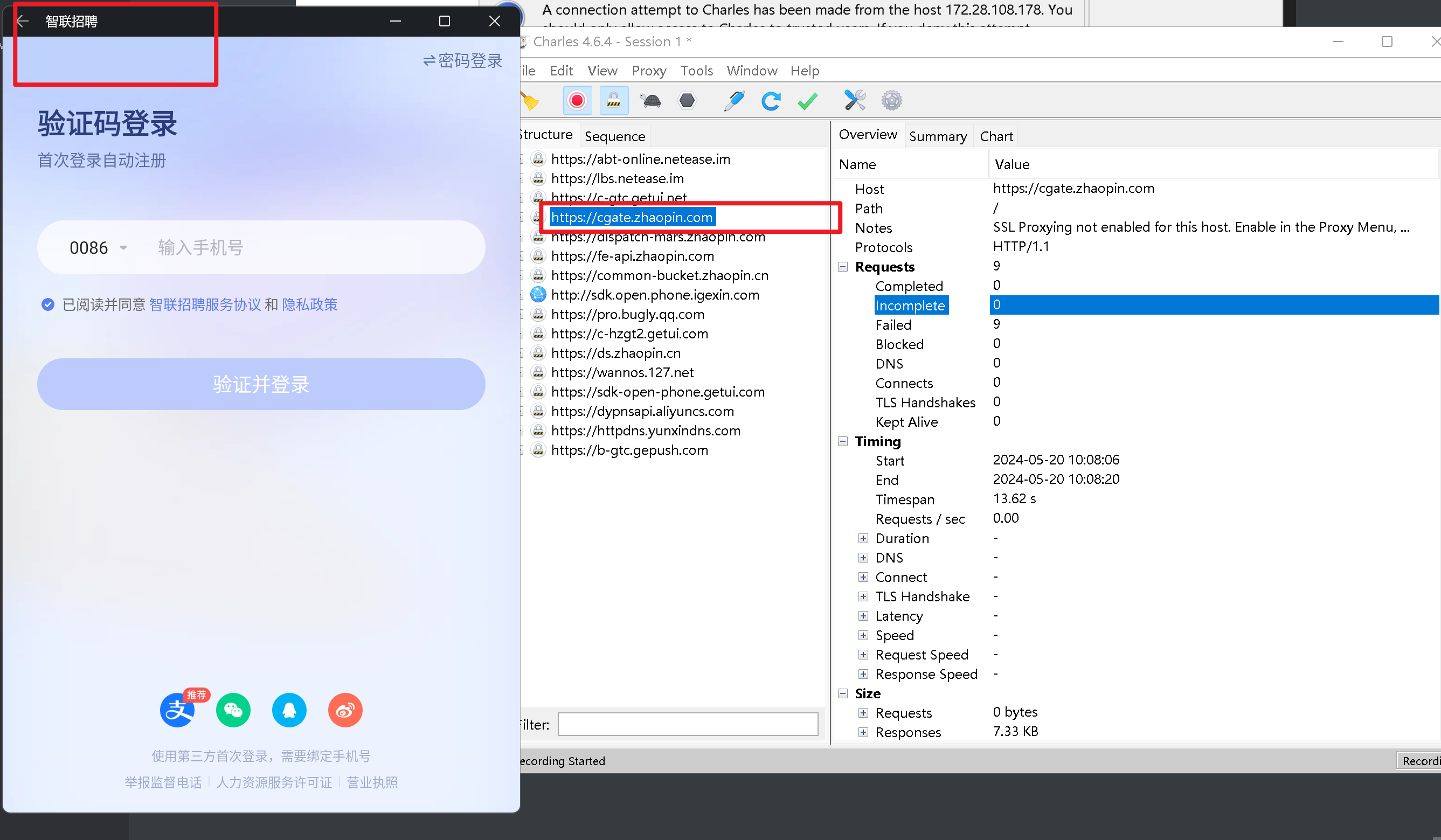
Task: Click lock icon beside wannos.127.net
Action: [538, 372]
